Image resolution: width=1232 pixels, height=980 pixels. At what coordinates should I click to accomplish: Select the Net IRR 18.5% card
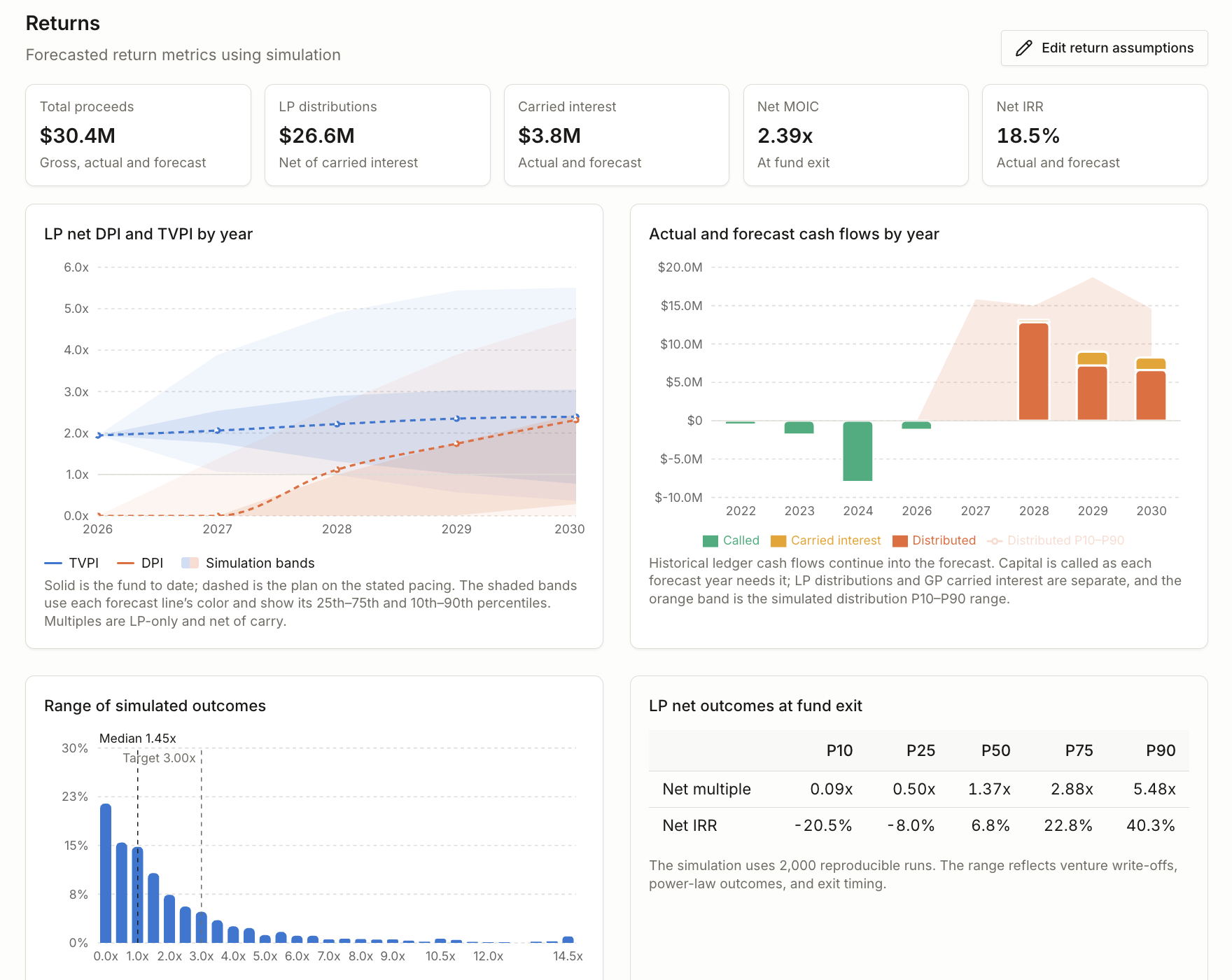[x=1095, y=135]
